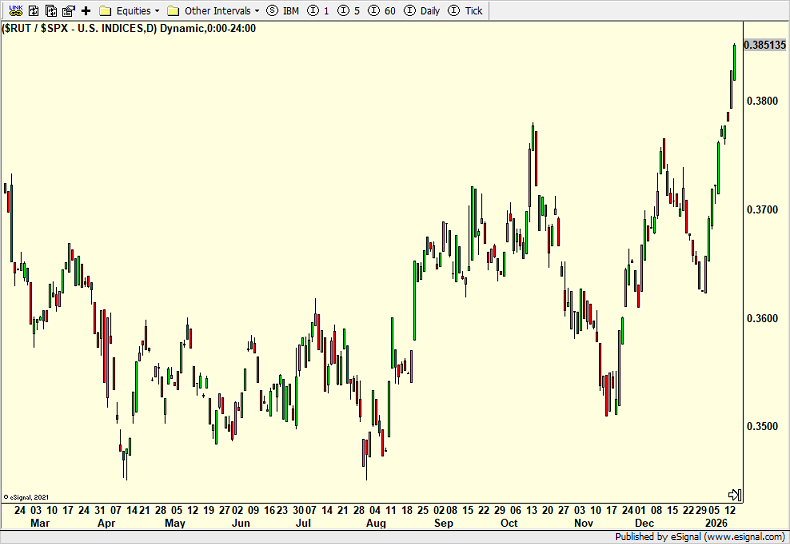The height and width of the screenshot is (544, 790).
Task: Click the Sep label on time axis
Action: 443,524
